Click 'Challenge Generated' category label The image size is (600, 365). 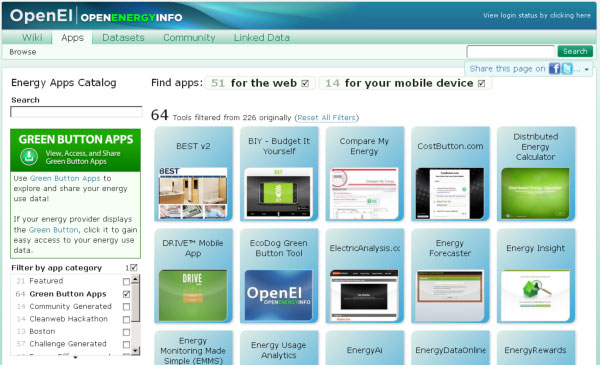click(68, 344)
